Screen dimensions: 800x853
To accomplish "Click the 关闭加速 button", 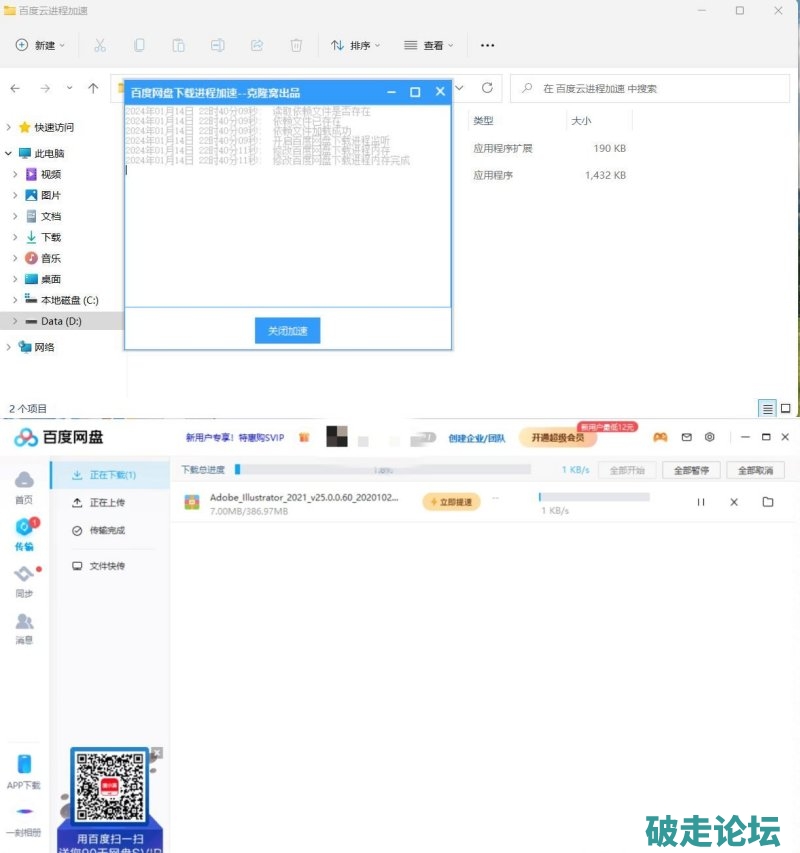I will [288, 331].
